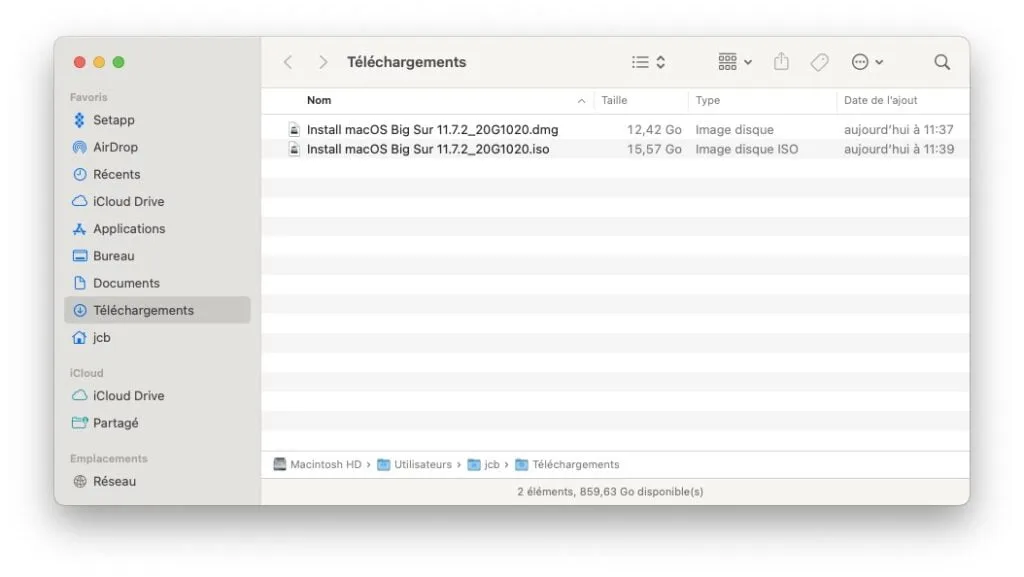Viewport: 1024px width, 577px height.
Task: Click the Téléchargements window title
Action: [406, 62]
